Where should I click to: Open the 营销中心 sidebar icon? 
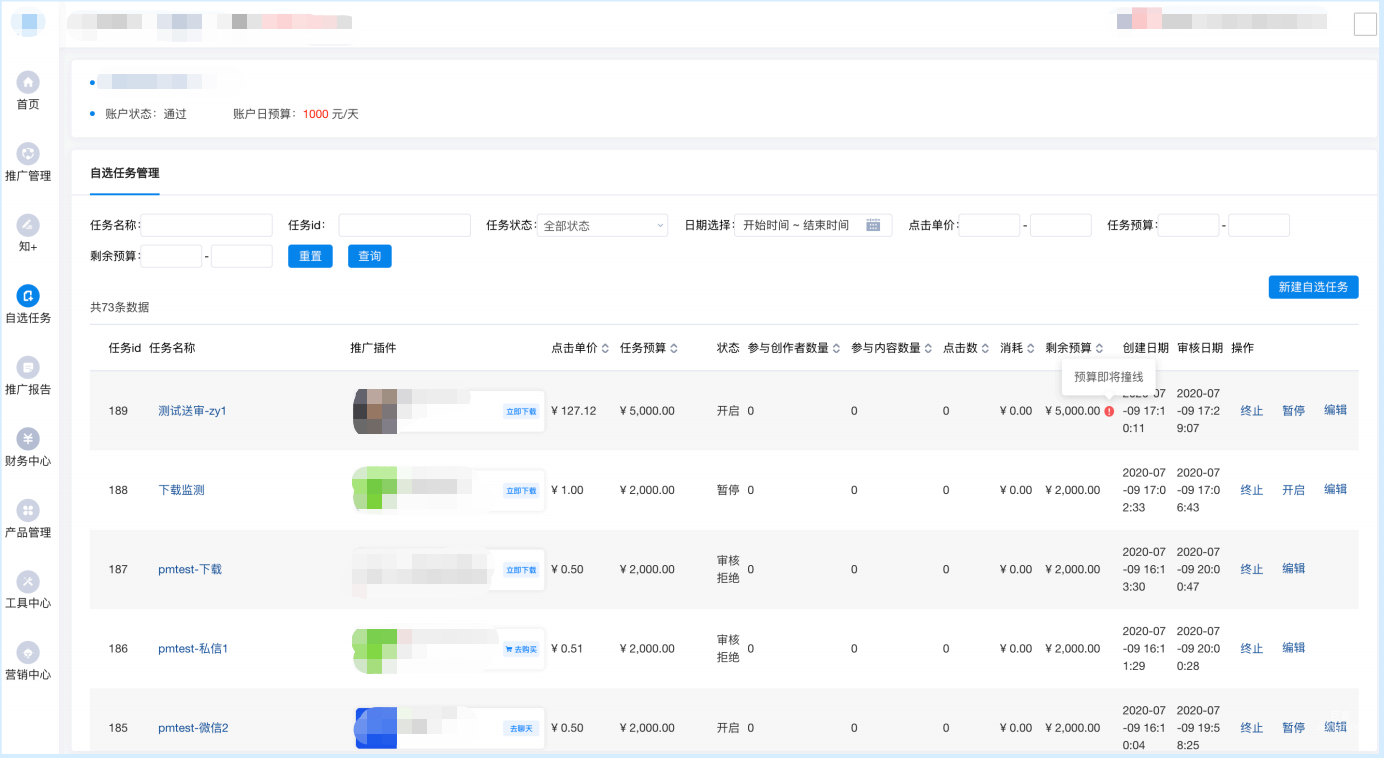tap(27, 652)
